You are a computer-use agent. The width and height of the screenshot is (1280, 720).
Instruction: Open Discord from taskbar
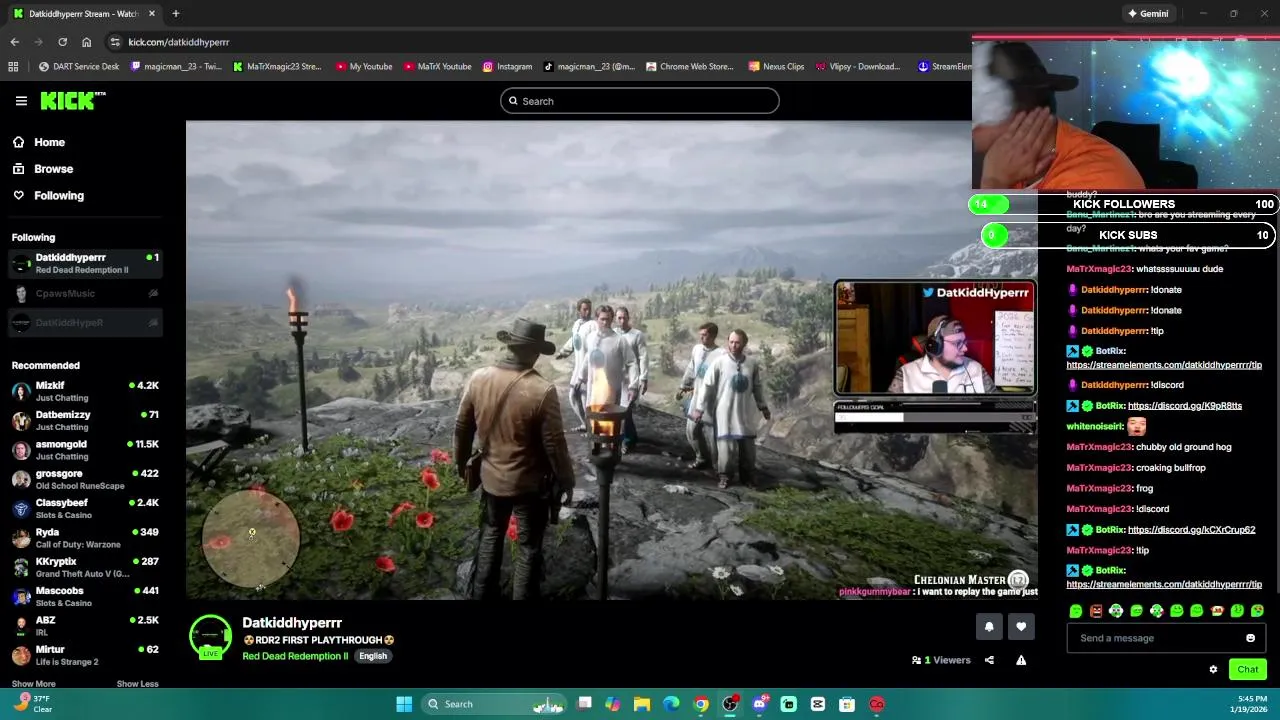point(760,704)
